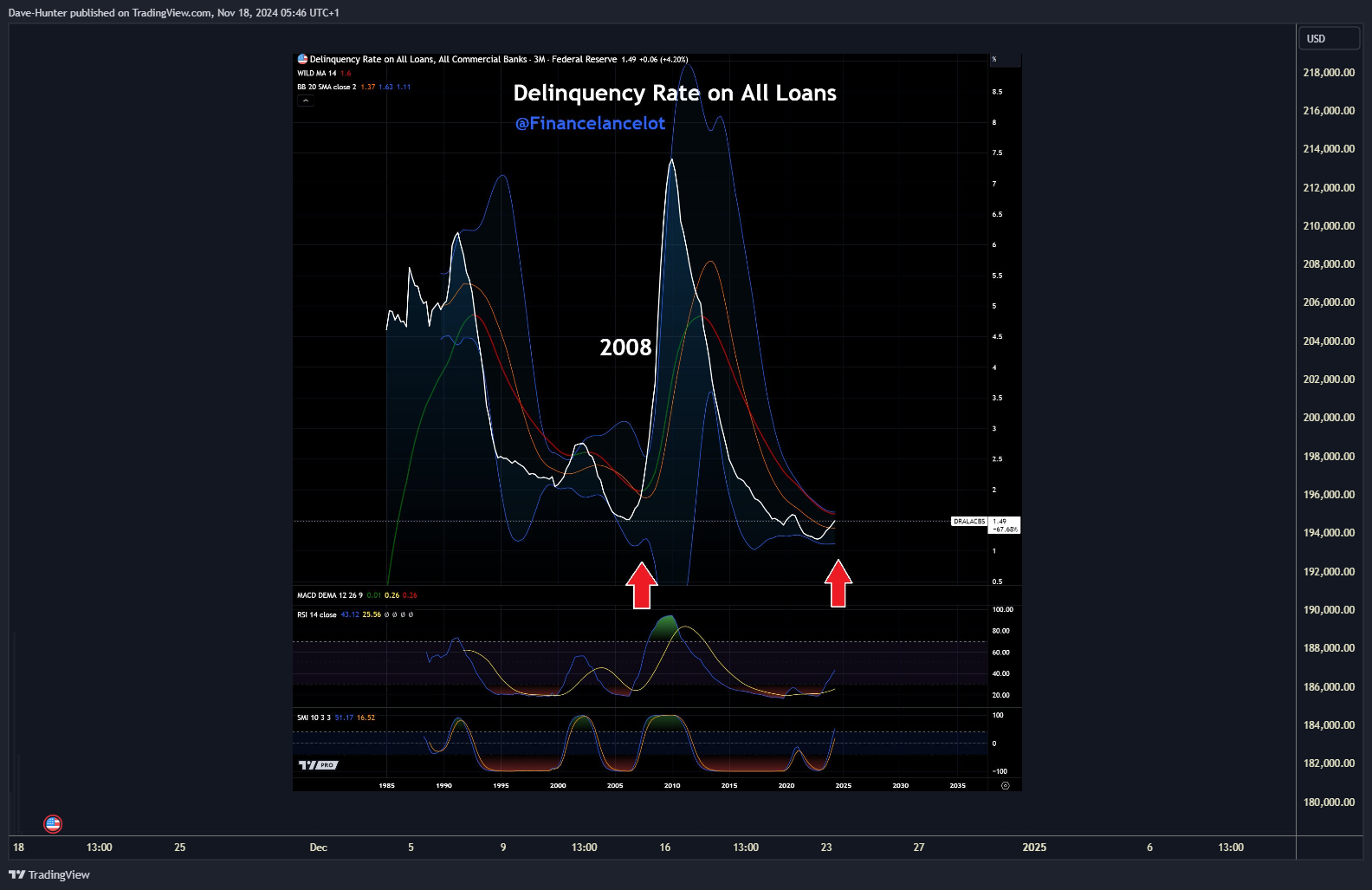Click the 16.52 SMI value in legend

click(x=366, y=718)
